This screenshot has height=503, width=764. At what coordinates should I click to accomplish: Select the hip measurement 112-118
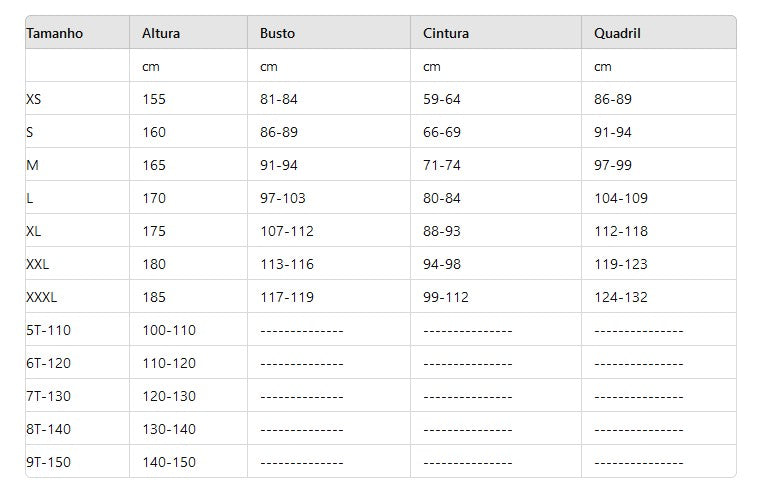[x=621, y=231]
